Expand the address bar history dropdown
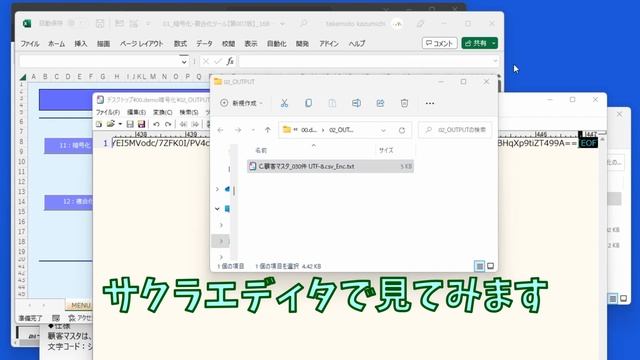The height and width of the screenshot is (360, 640). coord(383,130)
